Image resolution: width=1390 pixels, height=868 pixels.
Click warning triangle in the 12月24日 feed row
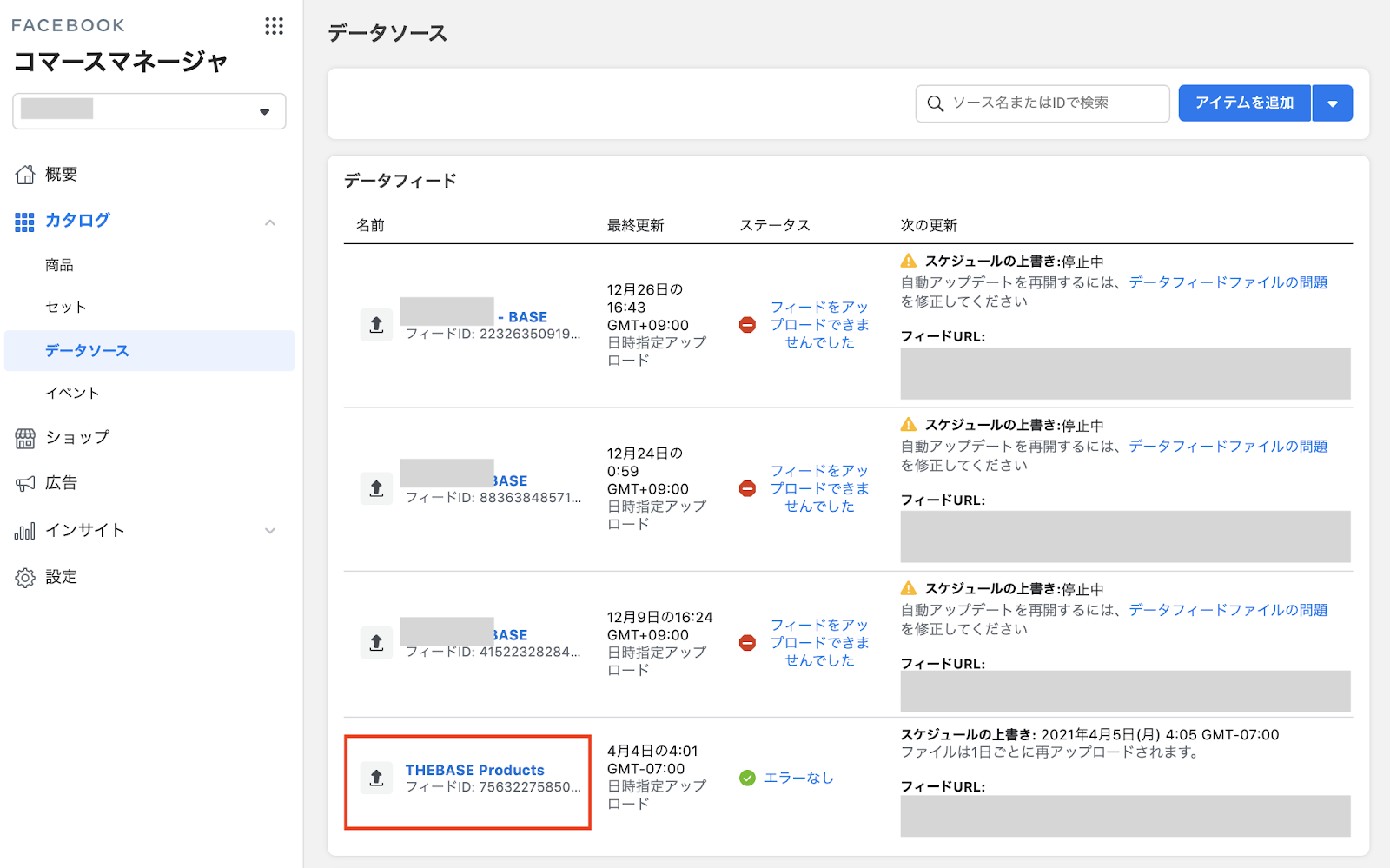coord(909,424)
